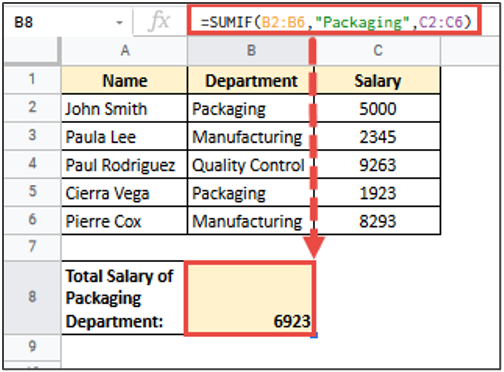
Task: Select row 1 header
Action: (33, 79)
